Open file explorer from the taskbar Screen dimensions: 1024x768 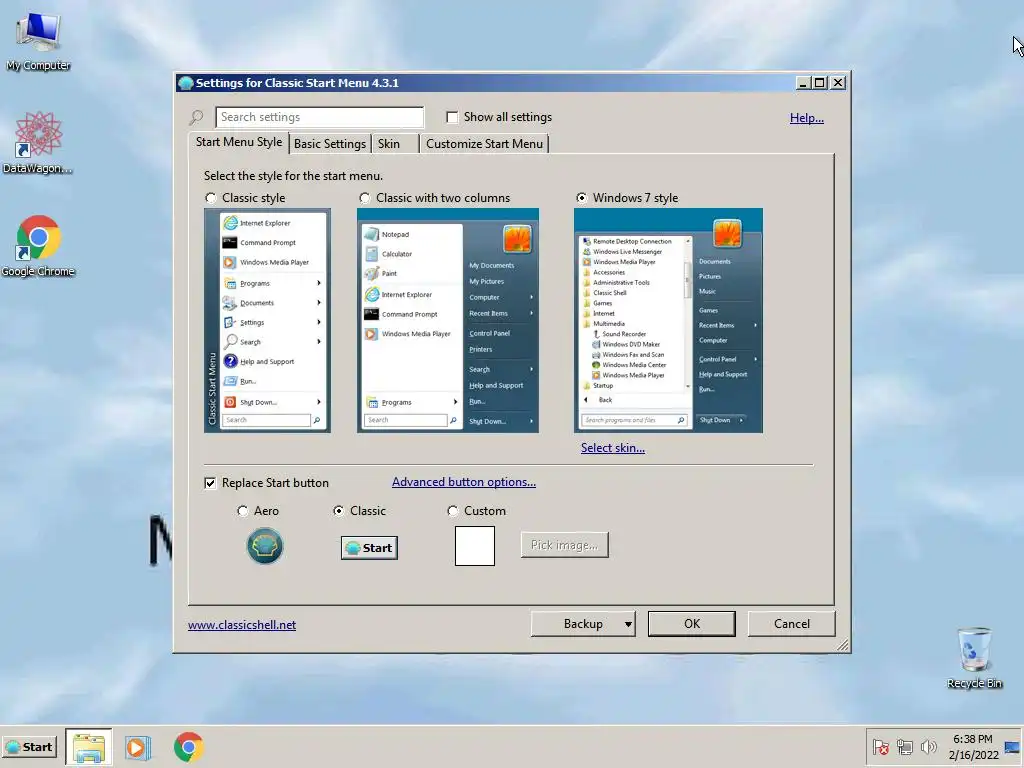point(89,747)
